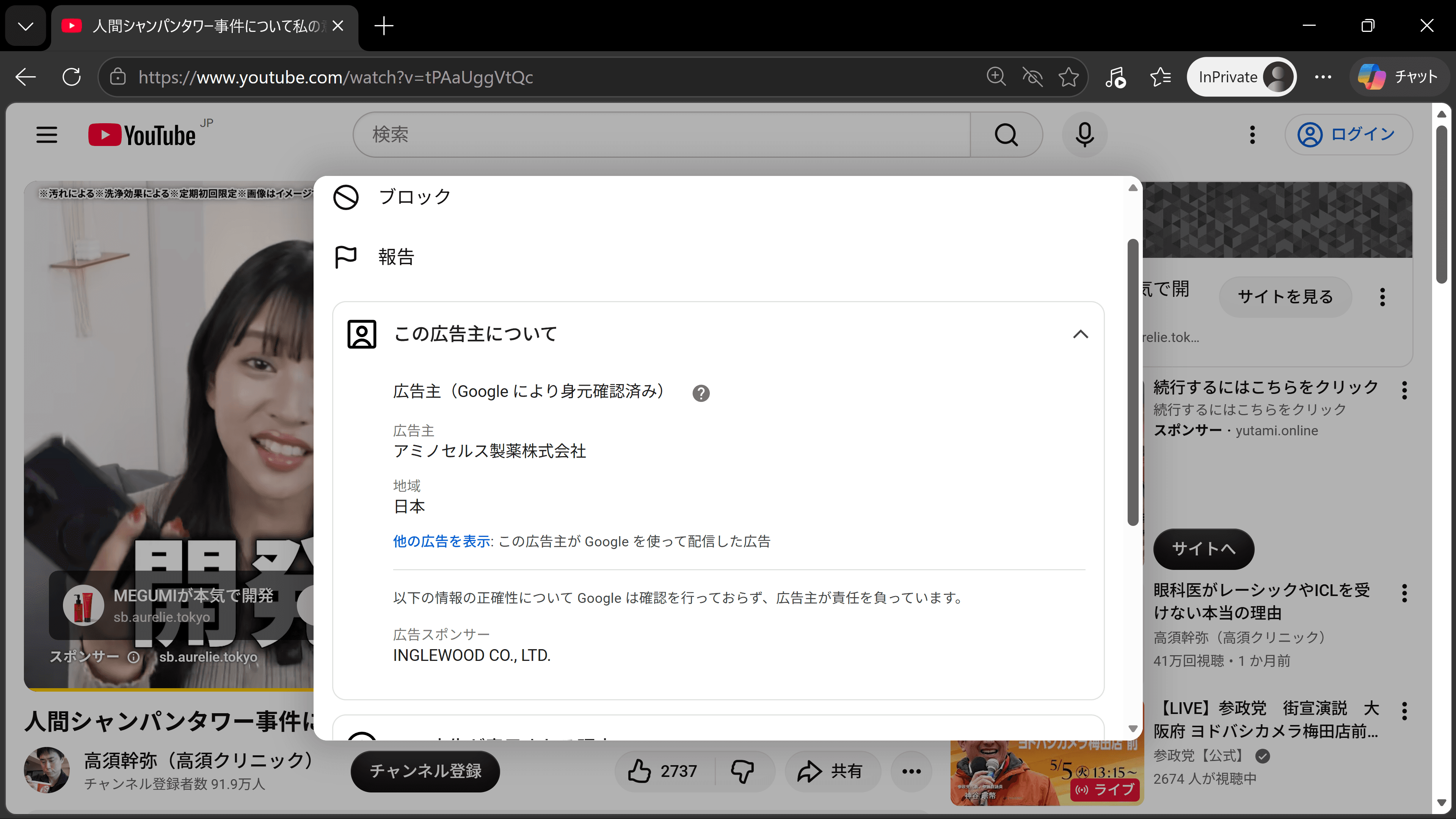
Task: Open sb.aurelie.tokyo link beside スポンサー
Action: [208, 657]
